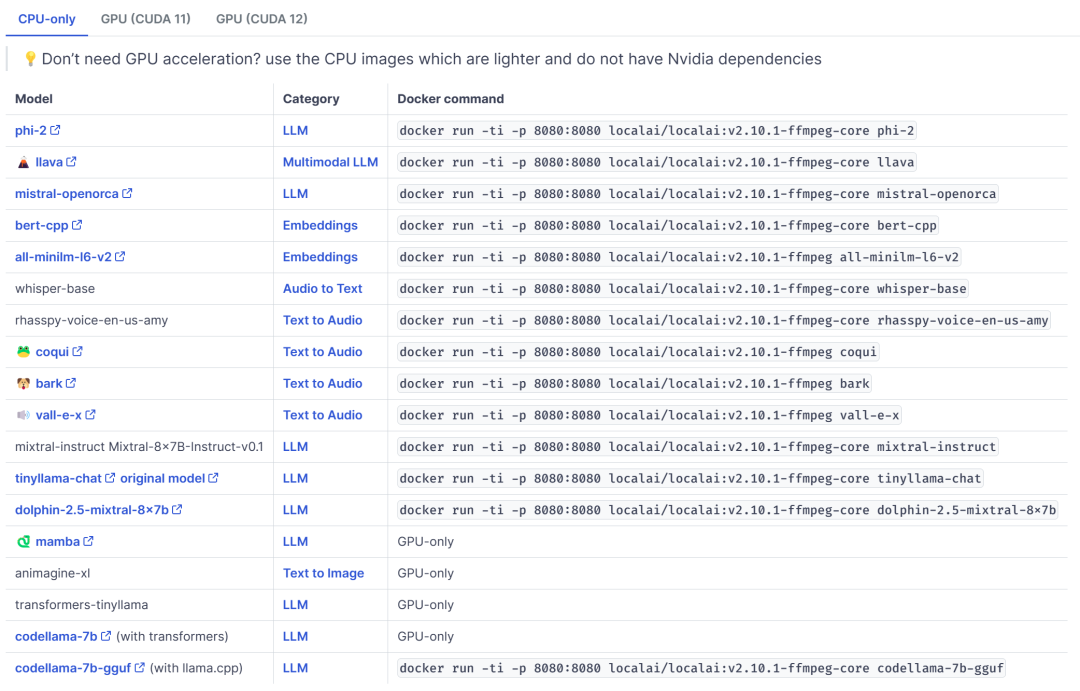The image size is (1080, 691).
Task: Select the phi-2 docker run command
Action: pyautogui.click(x=657, y=131)
